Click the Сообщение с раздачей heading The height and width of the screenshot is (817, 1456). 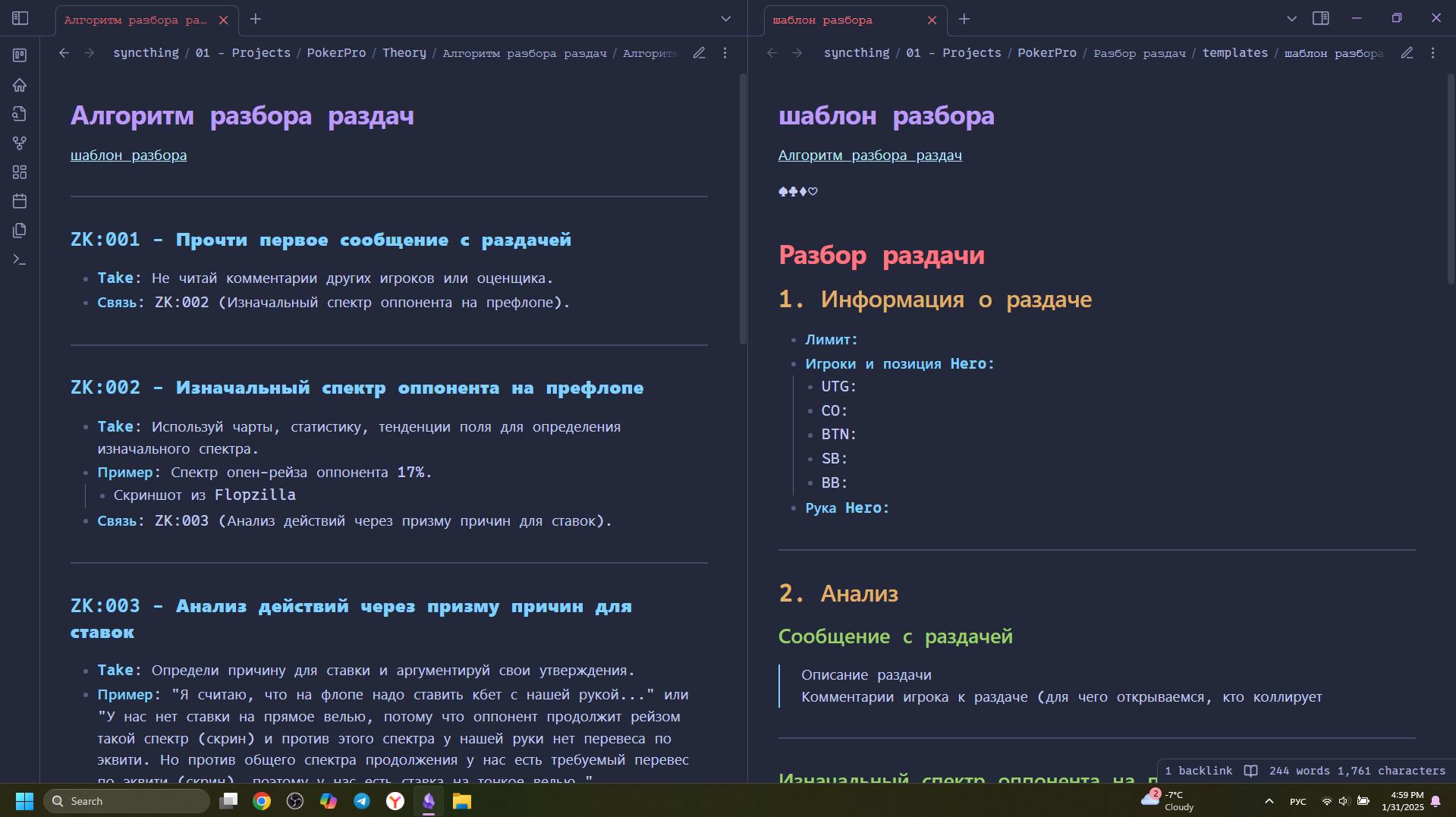(x=895, y=636)
